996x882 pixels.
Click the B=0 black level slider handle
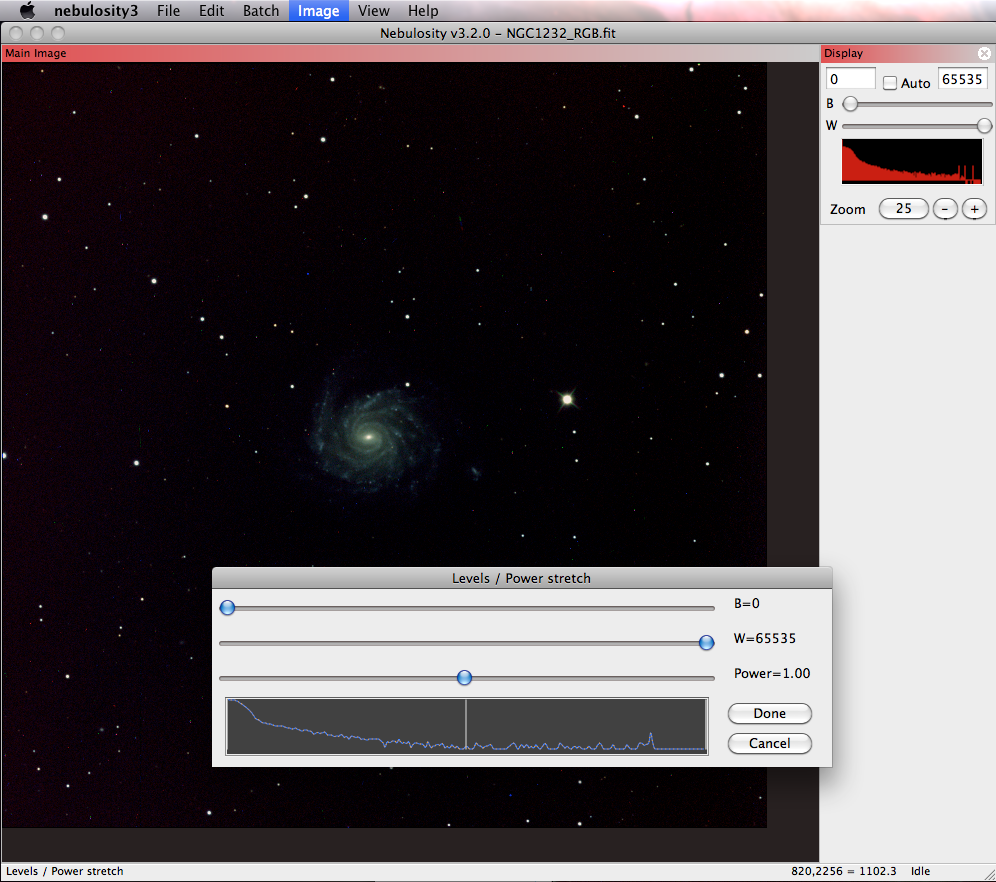[227, 608]
